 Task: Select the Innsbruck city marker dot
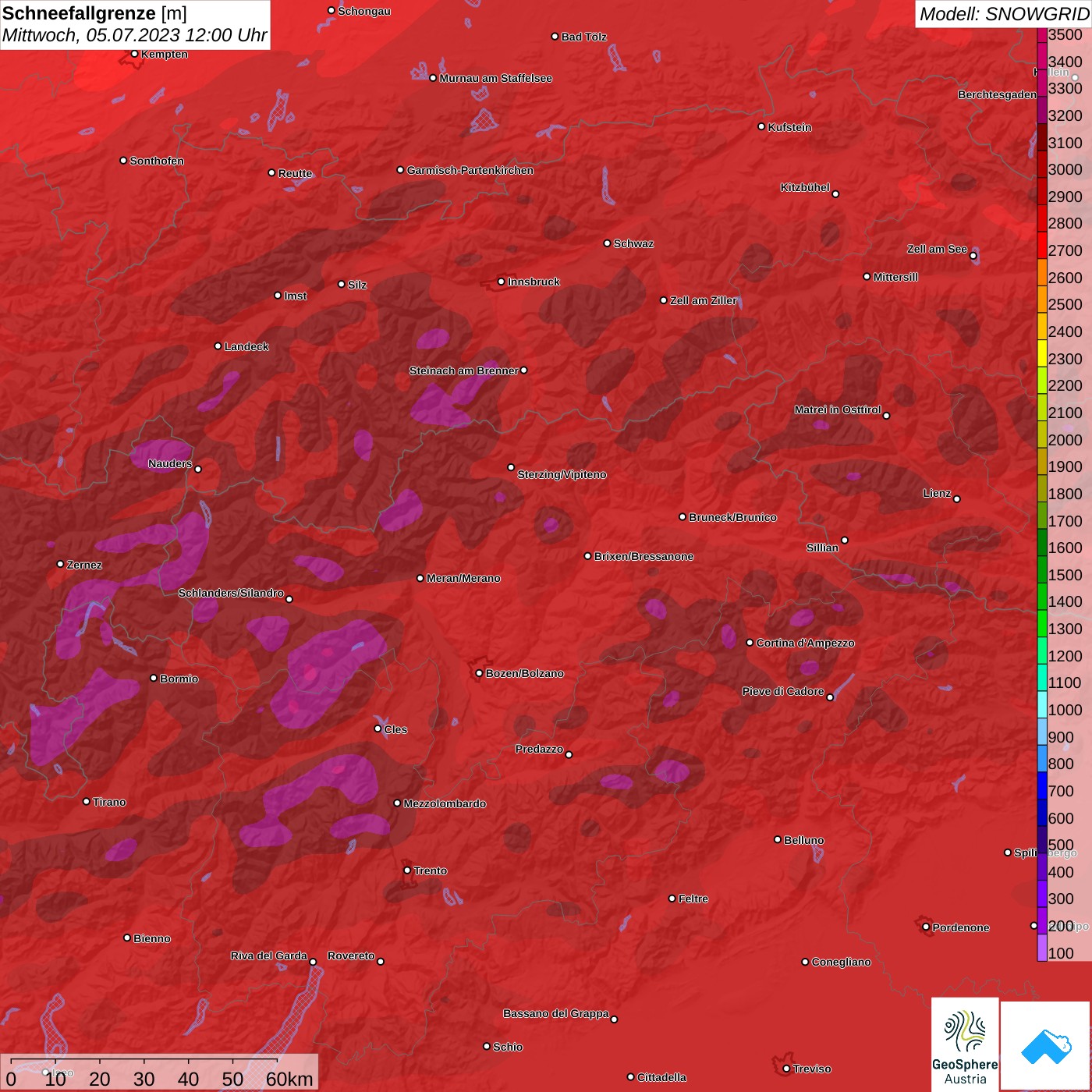tap(502, 282)
